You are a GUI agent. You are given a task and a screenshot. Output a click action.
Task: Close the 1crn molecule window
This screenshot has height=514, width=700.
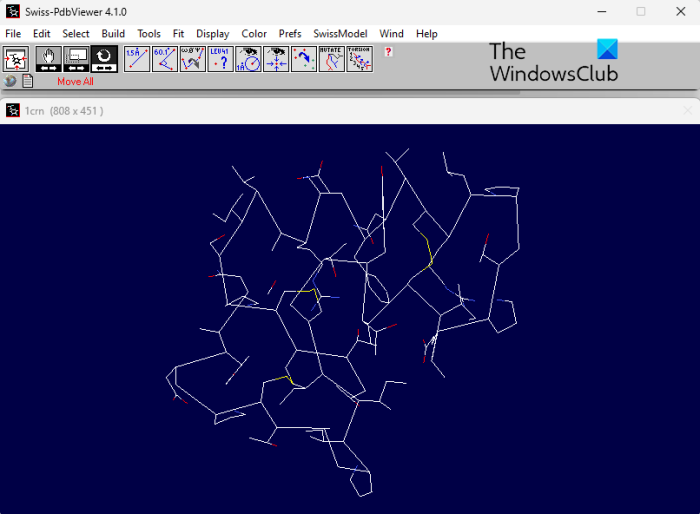pos(688,110)
